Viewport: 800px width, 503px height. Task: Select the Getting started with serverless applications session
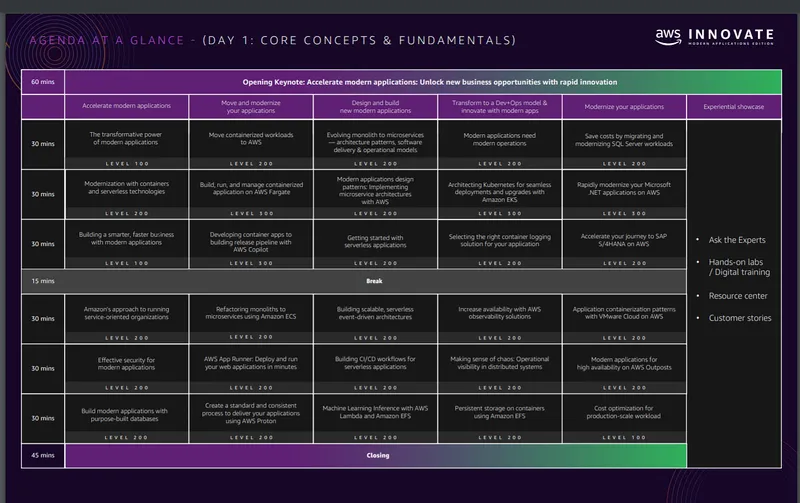click(x=376, y=244)
